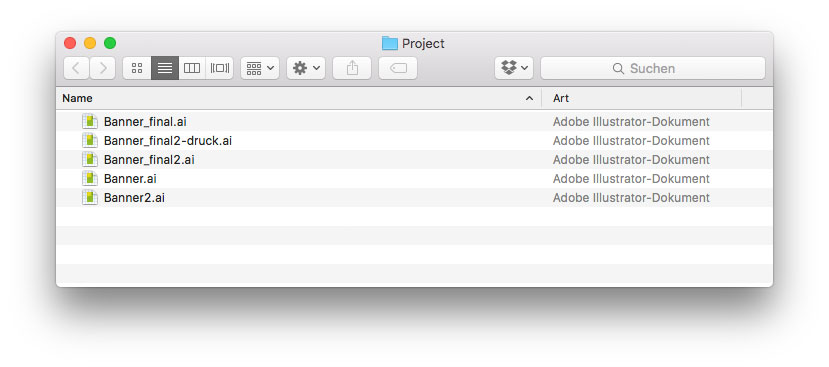
Task: Click the Suchen search field
Action: click(x=653, y=68)
